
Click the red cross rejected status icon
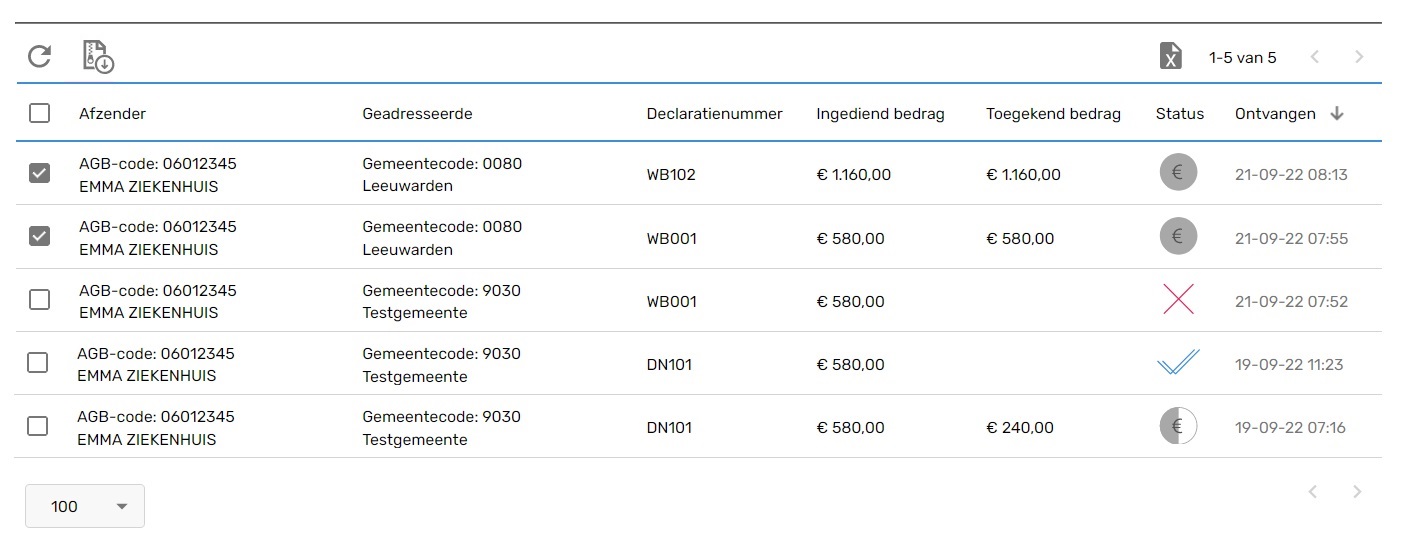(x=1178, y=300)
